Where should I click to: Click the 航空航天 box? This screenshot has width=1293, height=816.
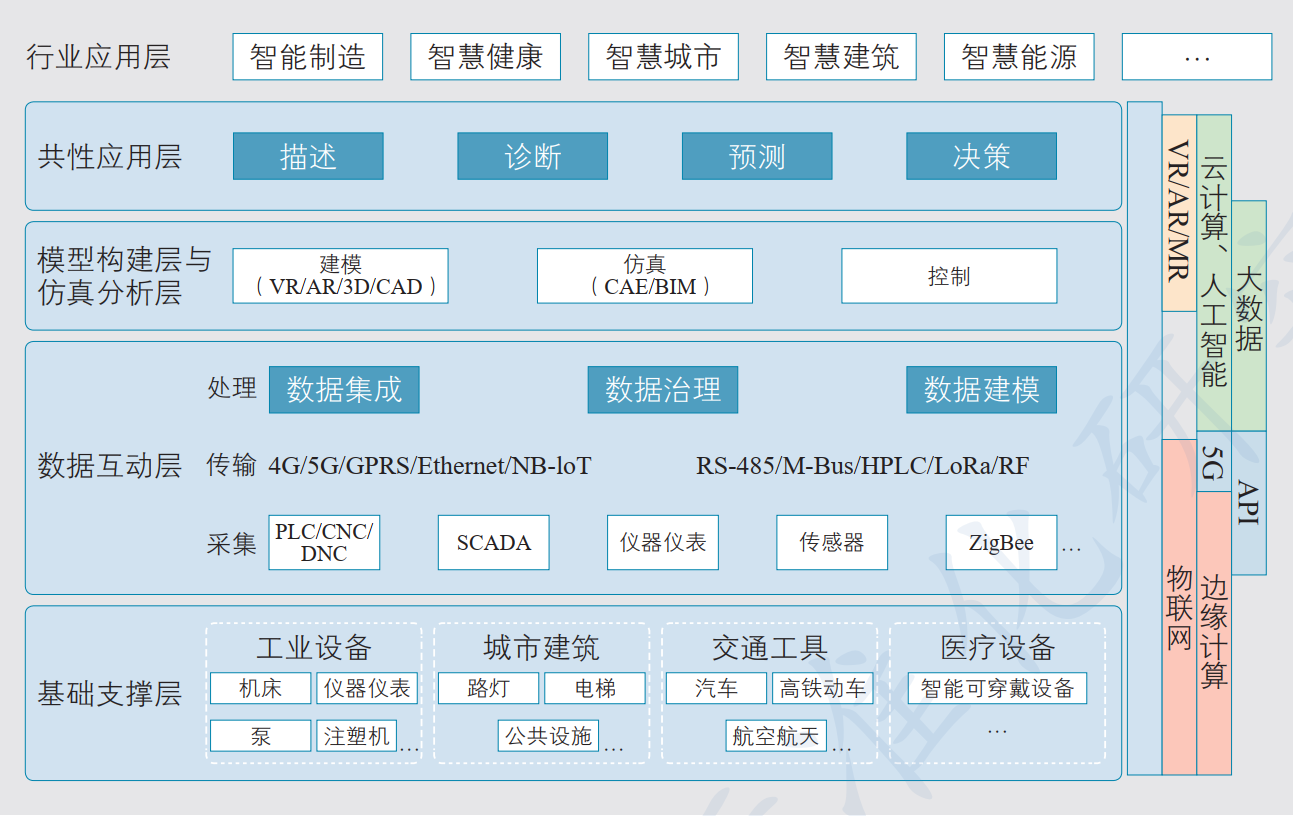point(776,736)
